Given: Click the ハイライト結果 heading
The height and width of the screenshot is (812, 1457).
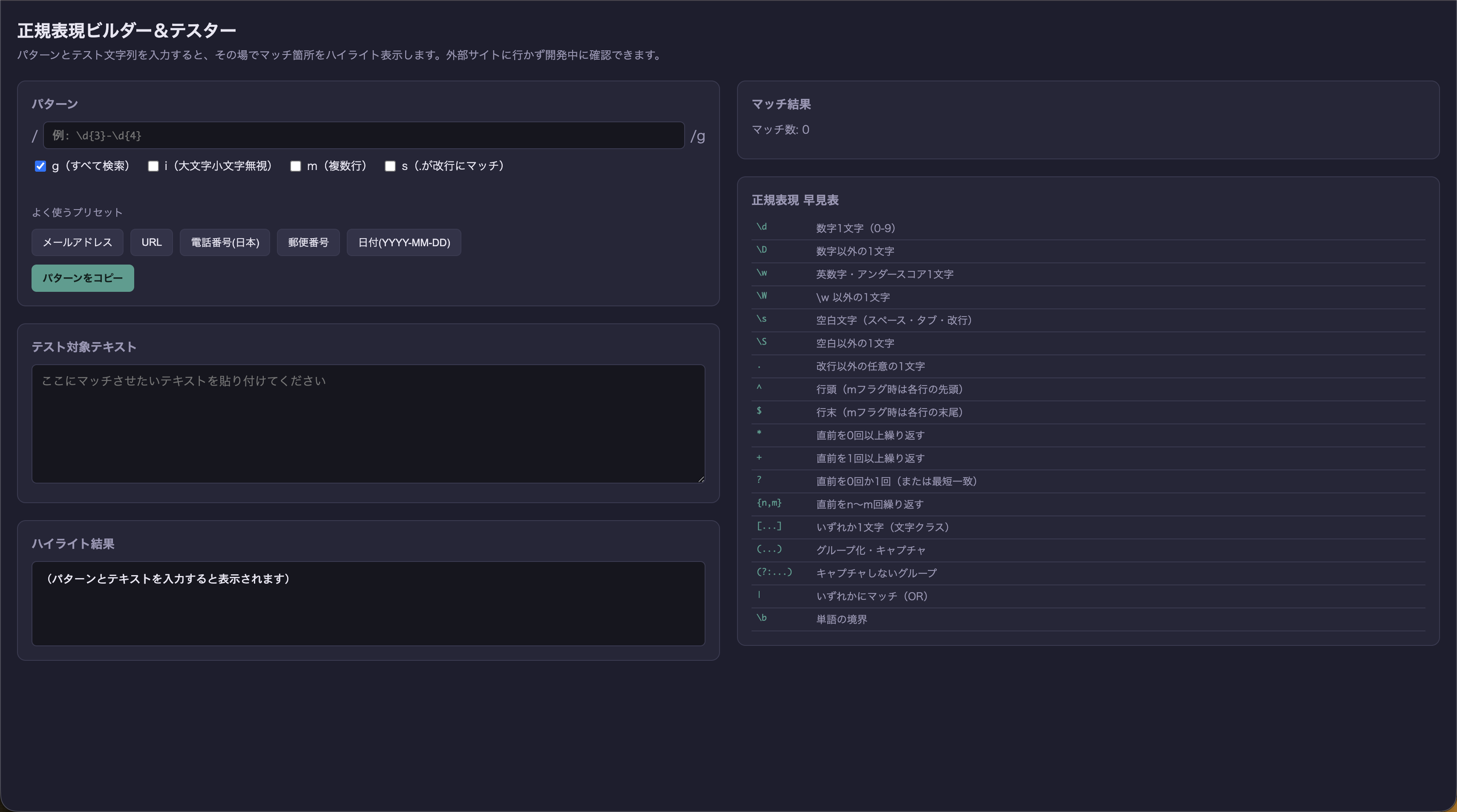Looking at the screenshot, I should (x=73, y=544).
